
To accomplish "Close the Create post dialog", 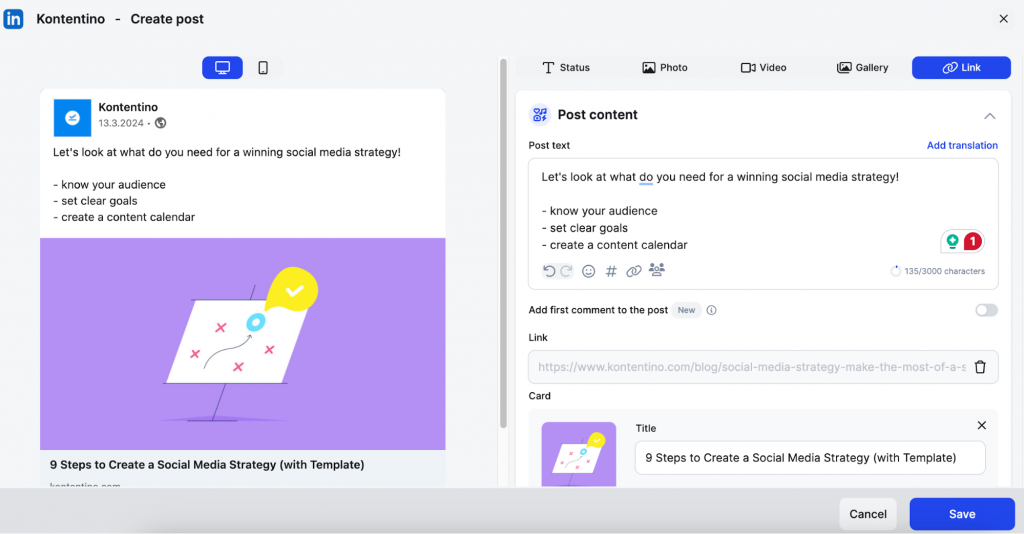I will (1004, 19).
